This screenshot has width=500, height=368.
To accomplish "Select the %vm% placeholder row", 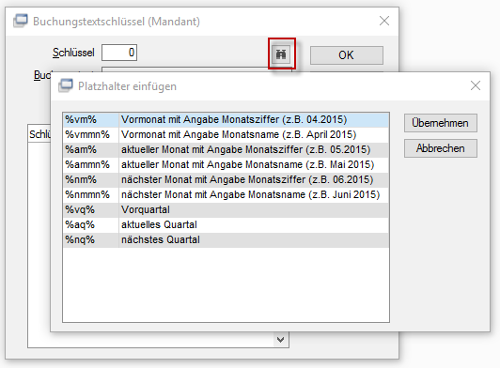I will click(x=226, y=120).
